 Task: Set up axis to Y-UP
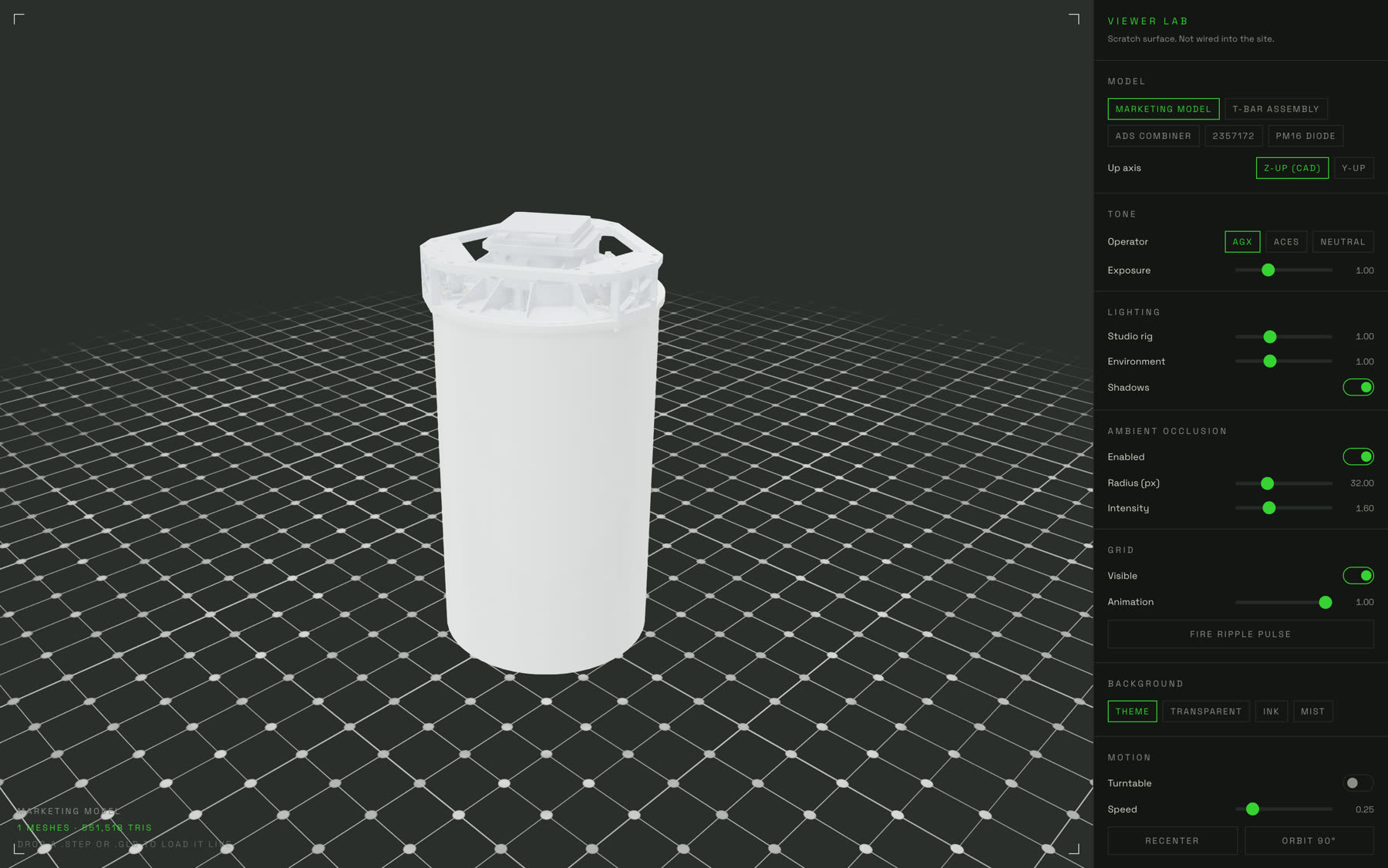click(1353, 168)
